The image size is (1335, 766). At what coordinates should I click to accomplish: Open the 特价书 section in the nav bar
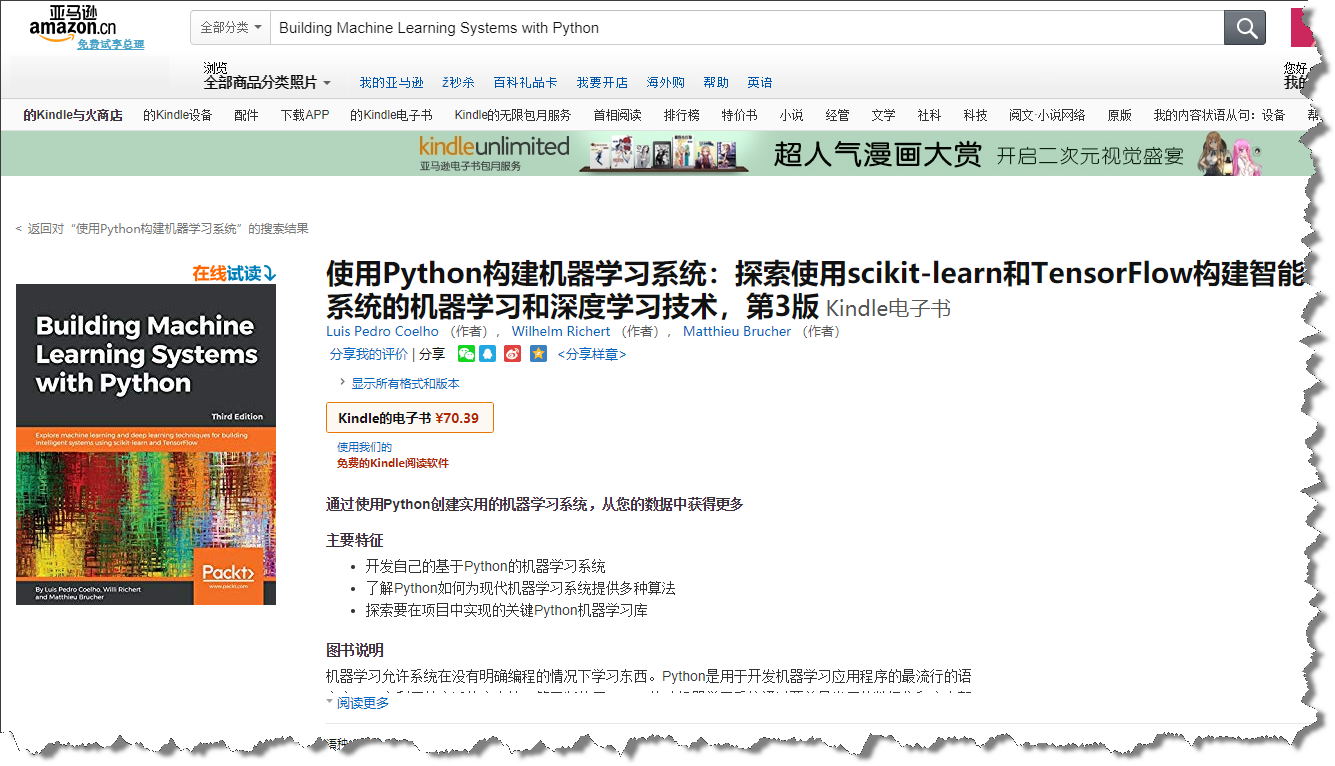739,115
